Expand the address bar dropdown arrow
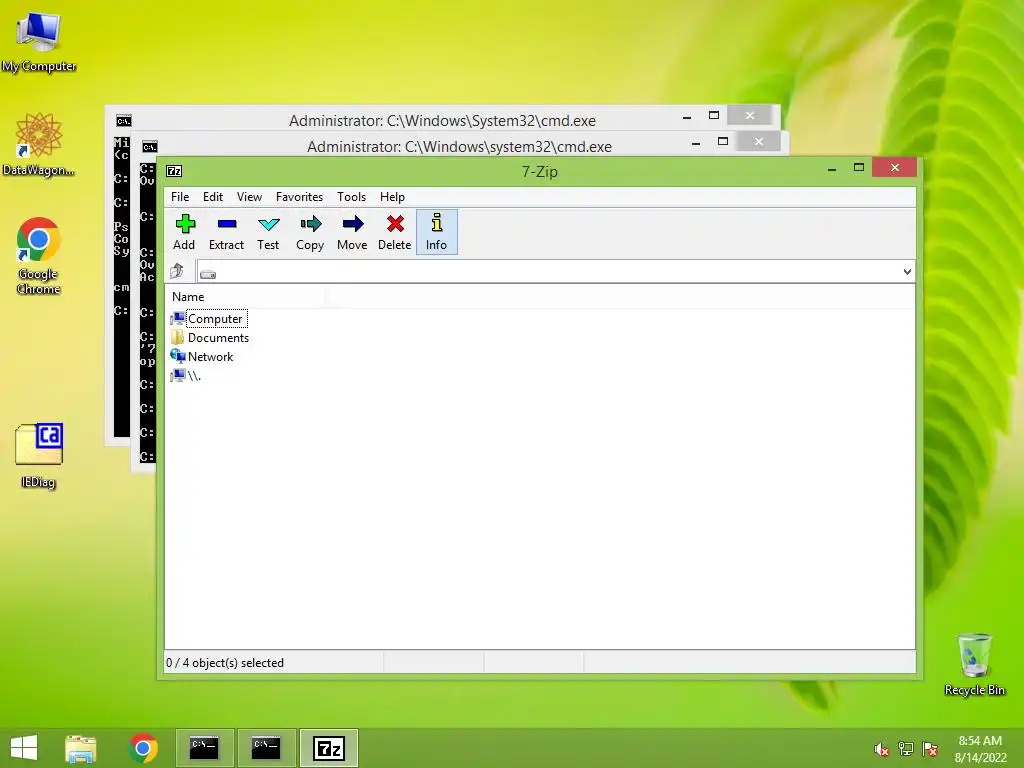 [907, 272]
